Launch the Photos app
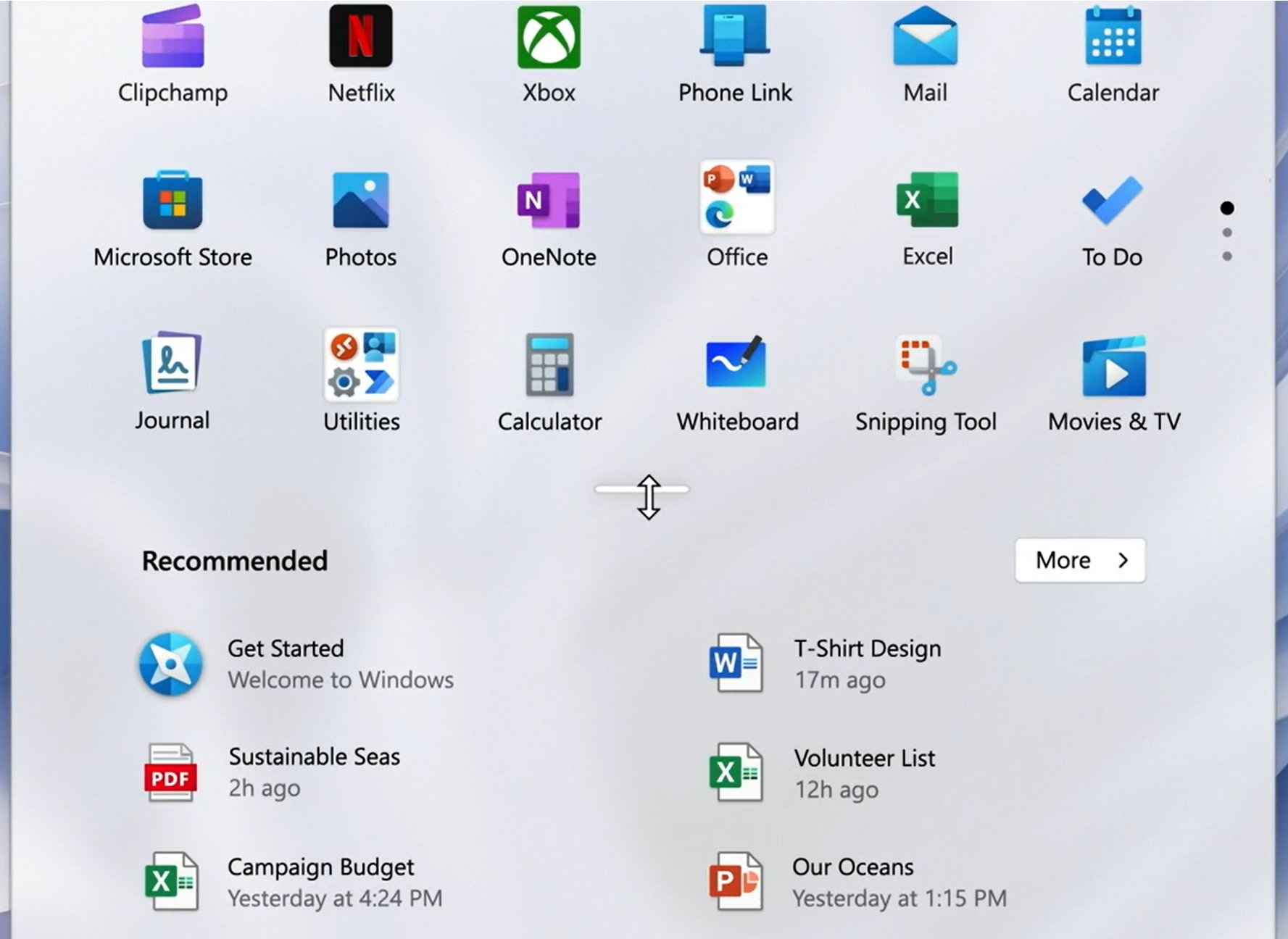Image resolution: width=1288 pixels, height=939 pixels. coord(361,220)
